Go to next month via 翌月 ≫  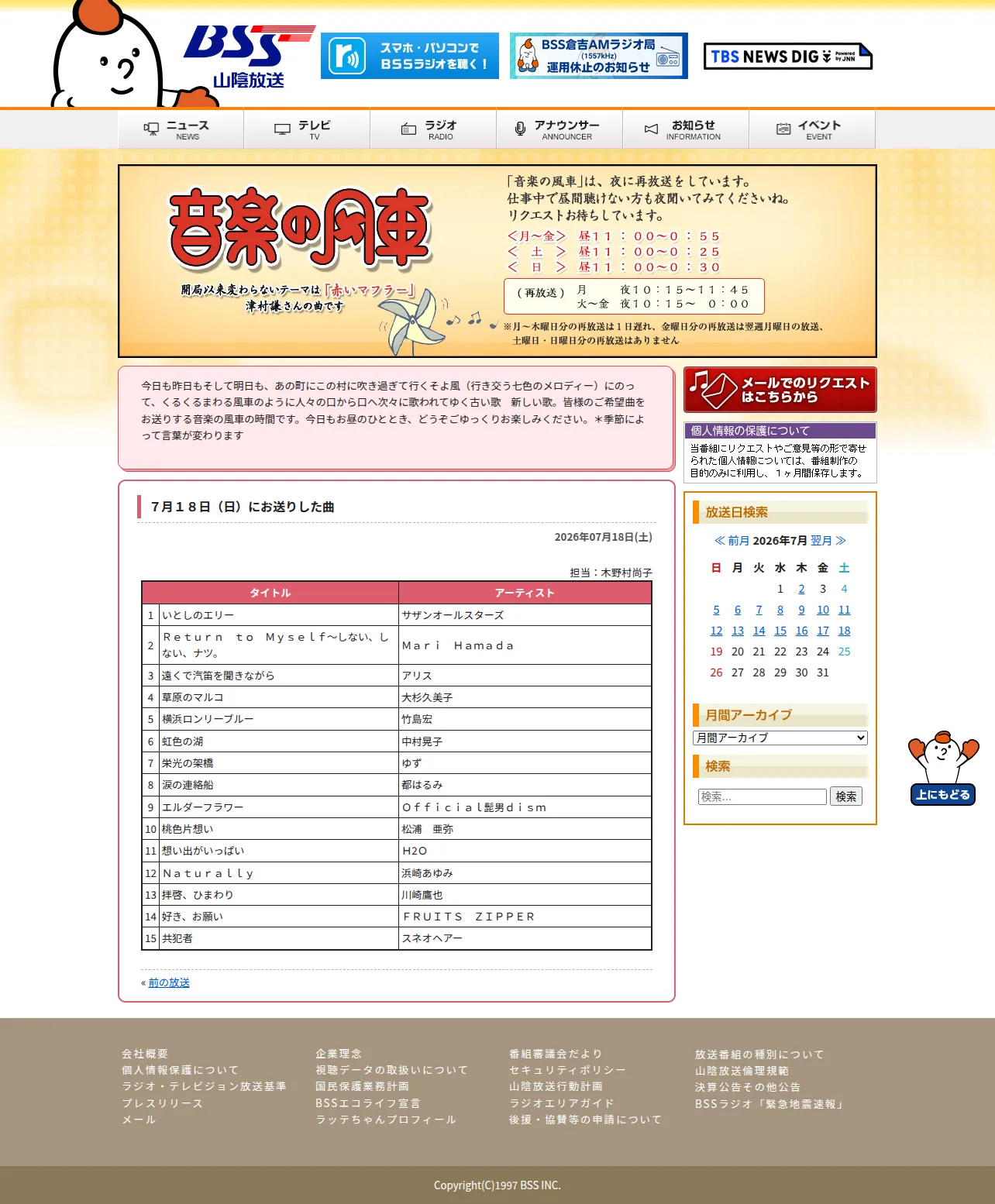828,541
